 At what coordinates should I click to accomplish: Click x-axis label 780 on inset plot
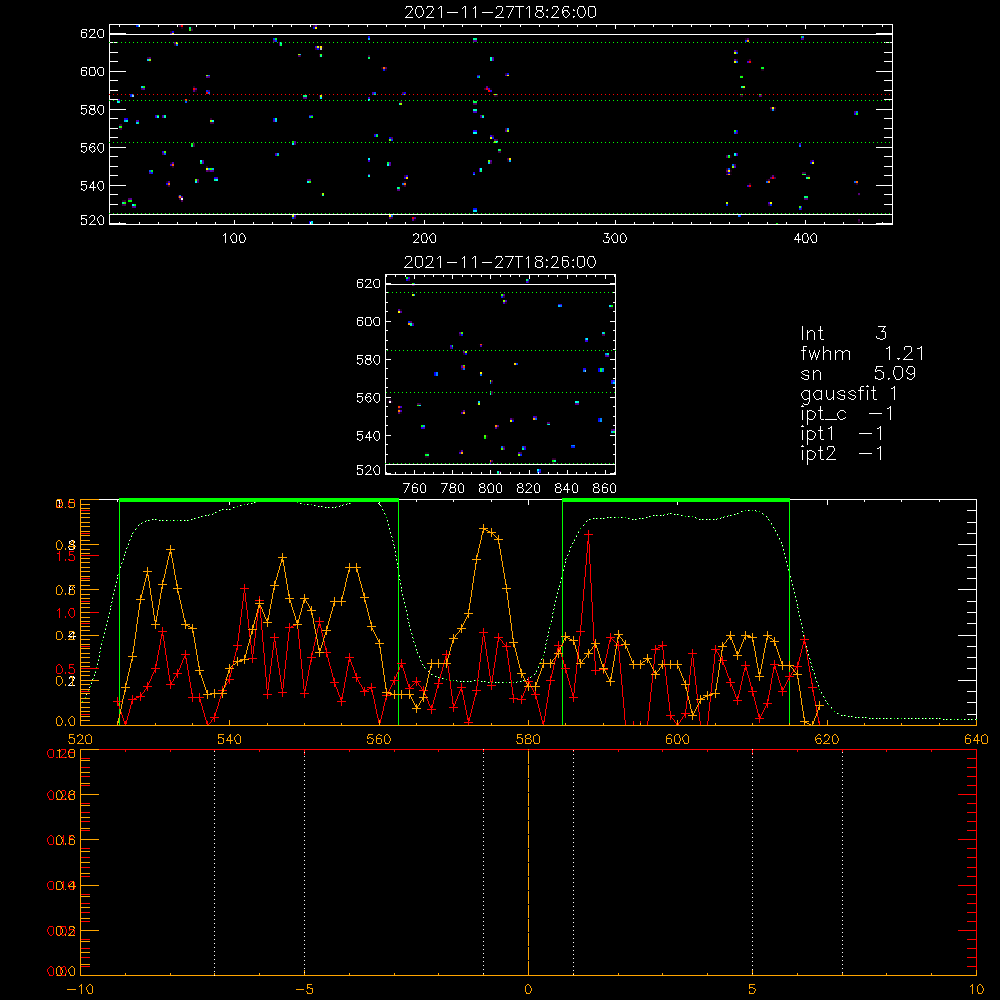pyautogui.click(x=453, y=489)
